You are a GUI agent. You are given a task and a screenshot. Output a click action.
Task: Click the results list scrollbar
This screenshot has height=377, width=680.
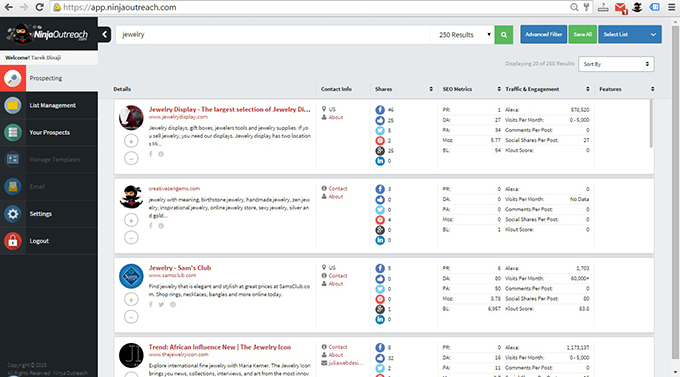click(x=651, y=124)
